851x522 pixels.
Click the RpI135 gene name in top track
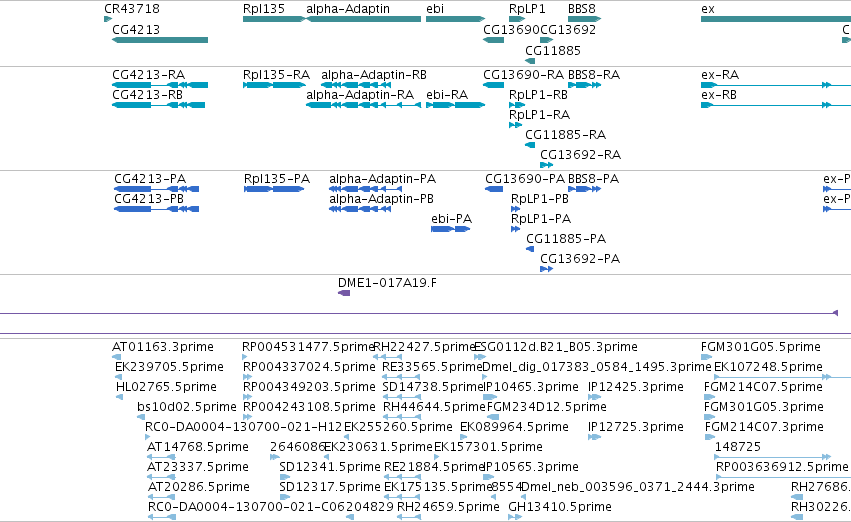[x=264, y=9]
